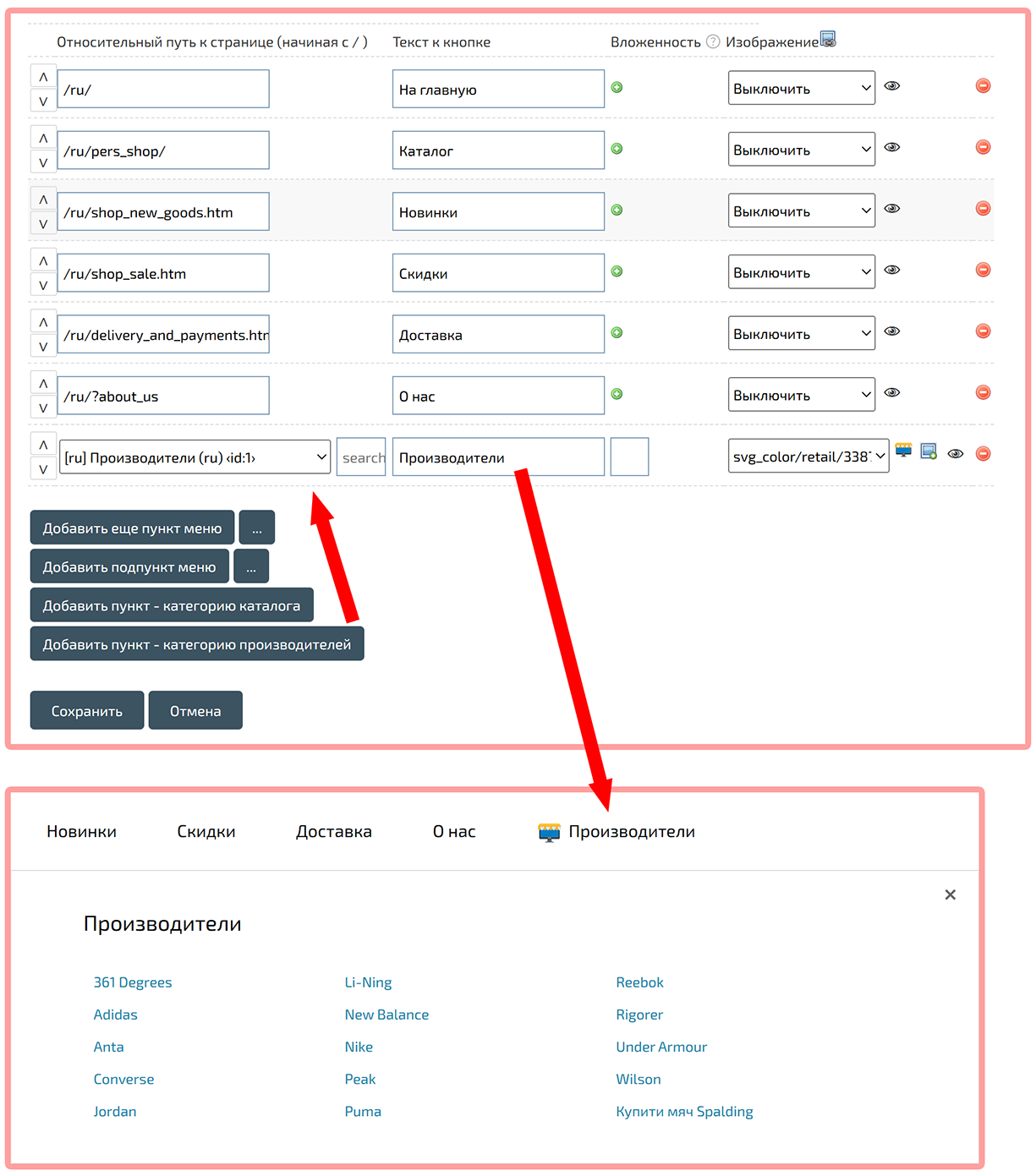
Task: Open the image dropdown for the Скидки row
Action: point(801,273)
